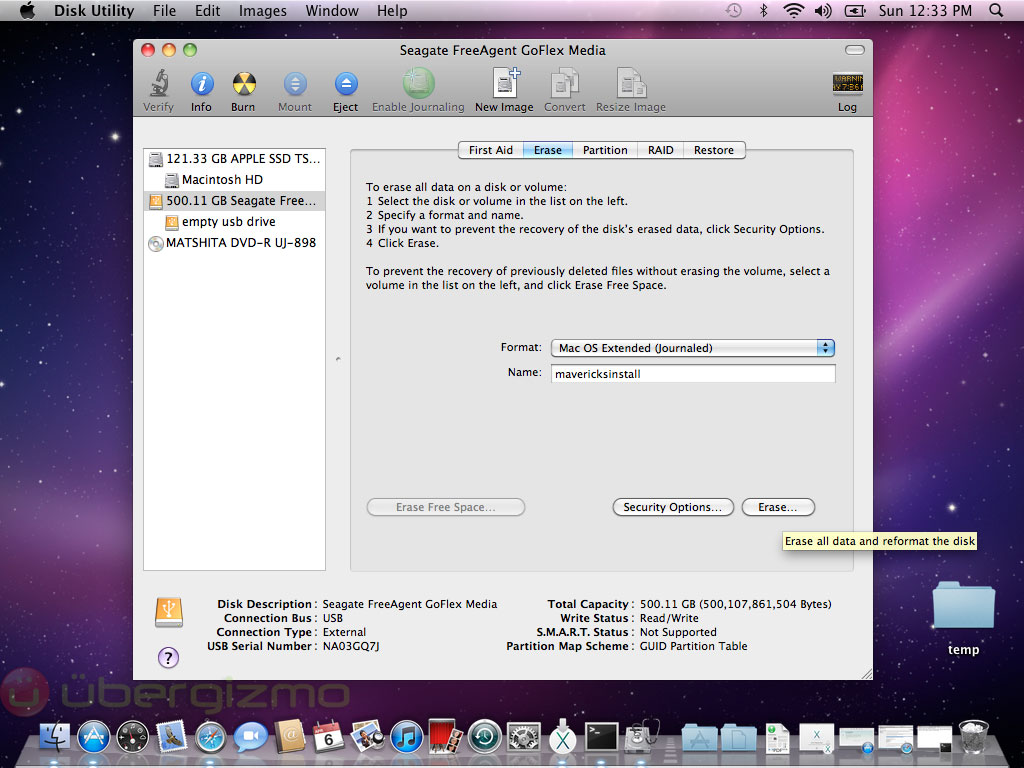Viewport: 1024px width, 768px height.
Task: Select 121.33 GB APPLE SSD disk
Action: pos(234,159)
